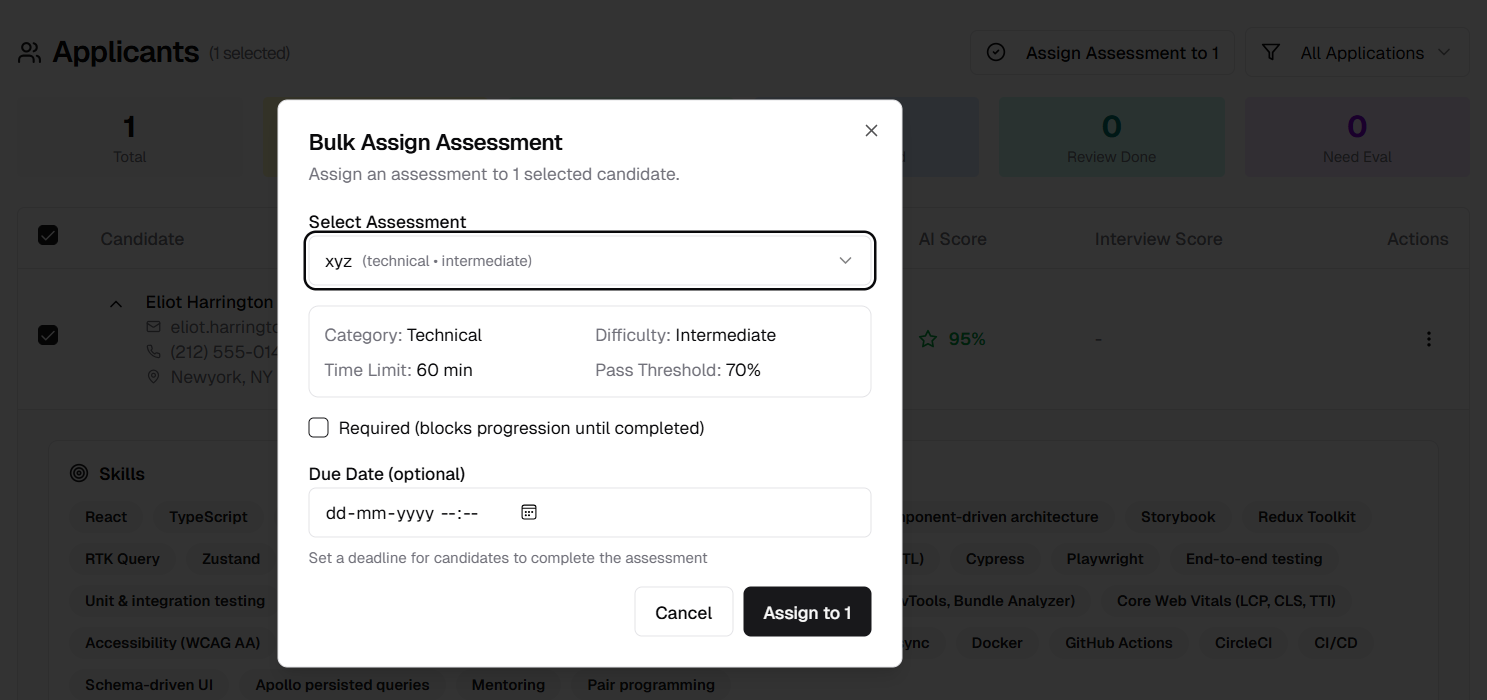
Task: Click the location pin icon by Newyork
Action: click(153, 377)
